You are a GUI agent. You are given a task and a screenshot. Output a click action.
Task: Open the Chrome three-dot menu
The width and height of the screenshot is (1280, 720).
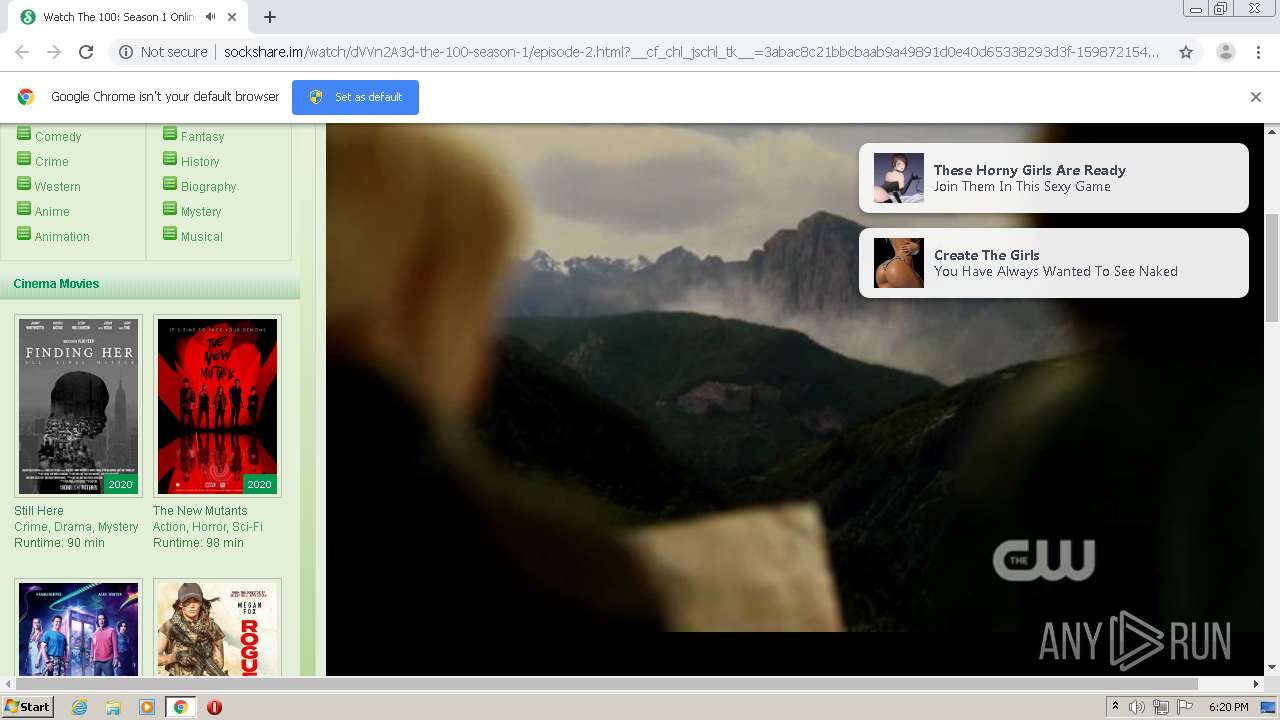1259,52
